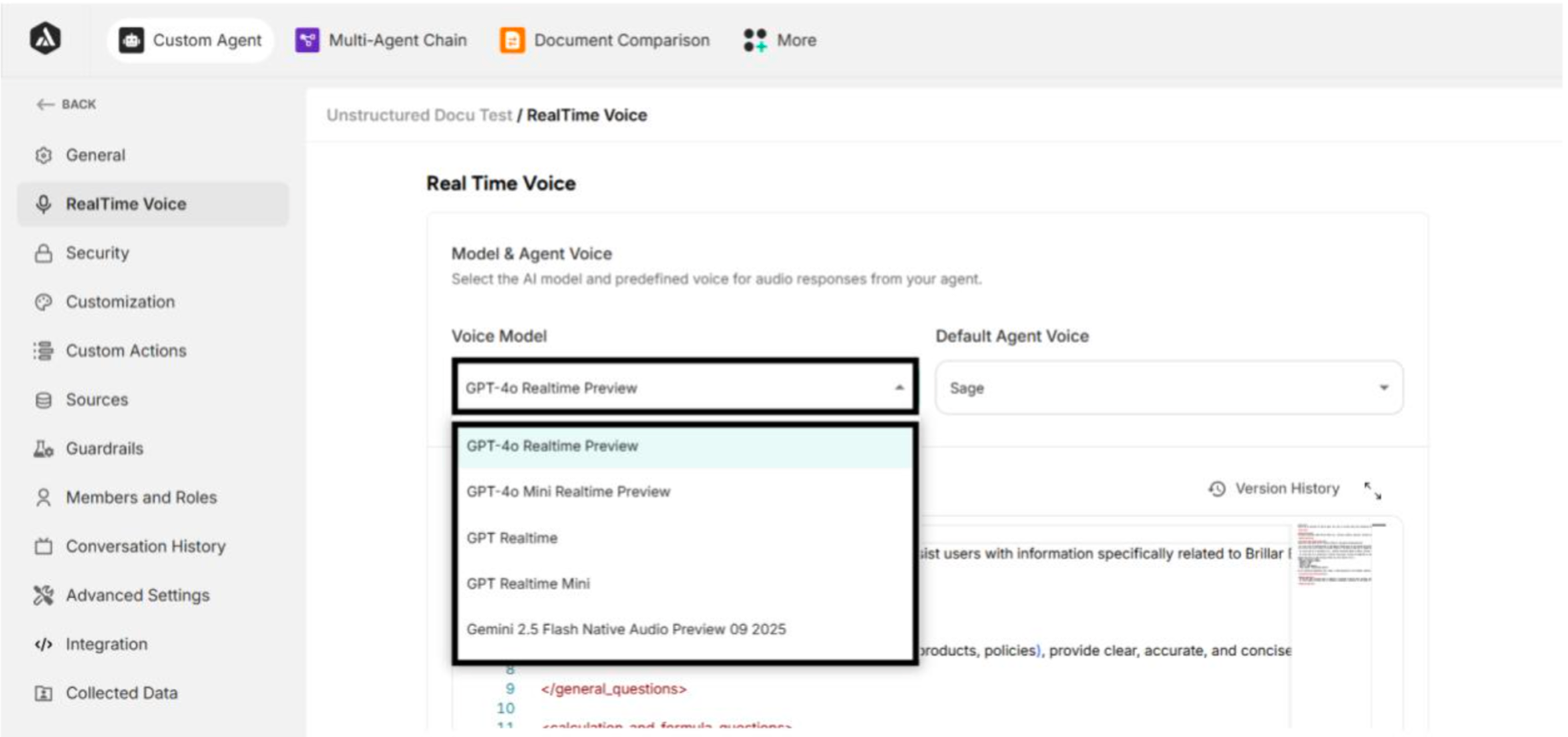Image resolution: width=1568 pixels, height=737 pixels.
Task: Click the Guardrails flask icon
Action: 43,448
